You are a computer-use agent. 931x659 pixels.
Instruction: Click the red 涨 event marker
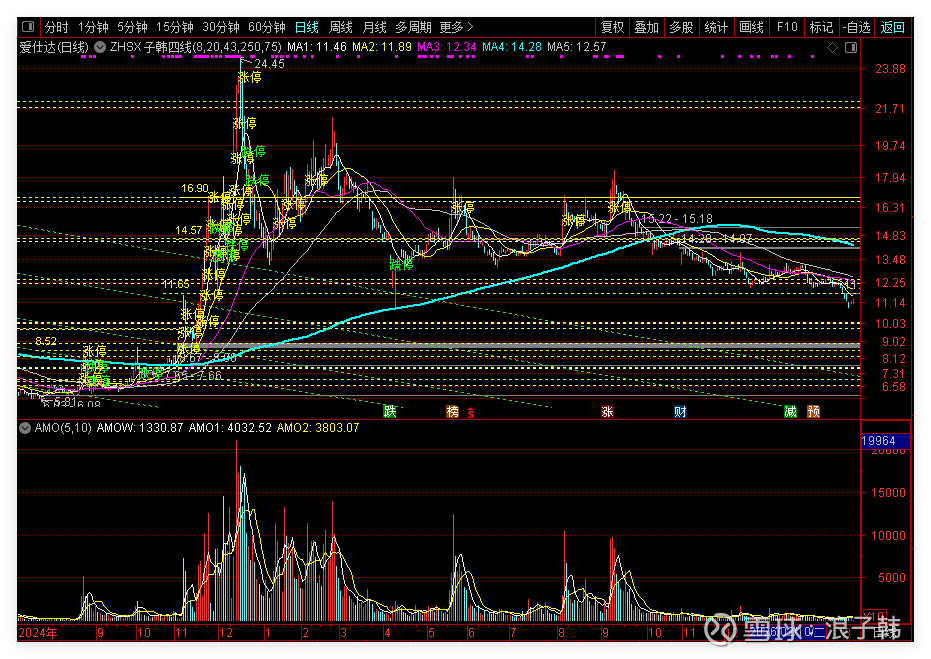tap(607, 411)
